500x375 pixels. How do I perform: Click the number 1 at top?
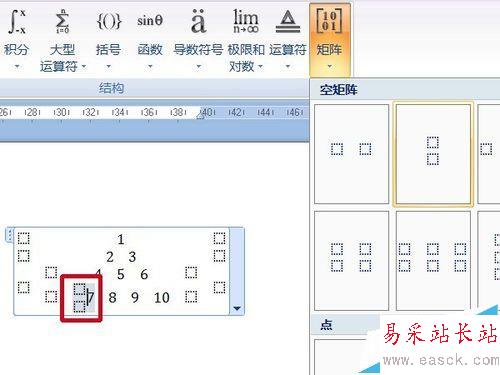tap(121, 239)
